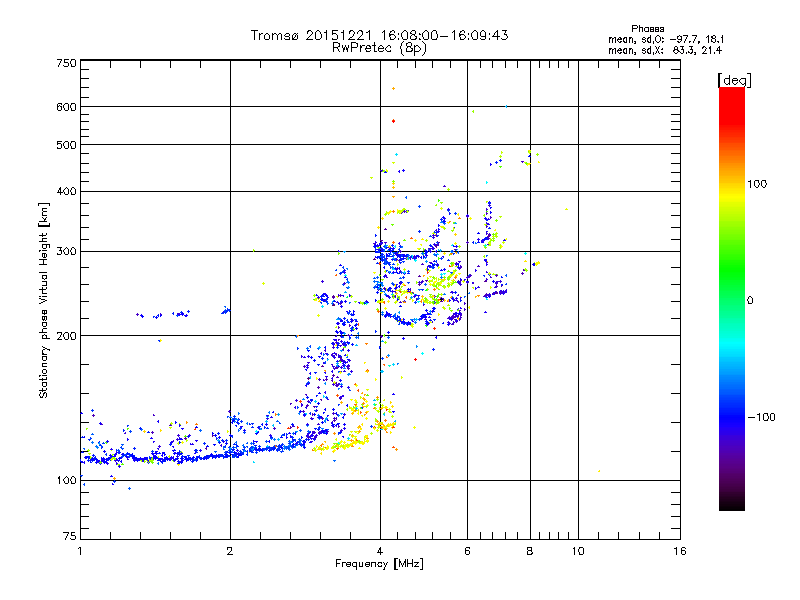Click the '75' y-axis tick label
Image resolution: width=800 pixels, height=600 pixels.
(70, 536)
